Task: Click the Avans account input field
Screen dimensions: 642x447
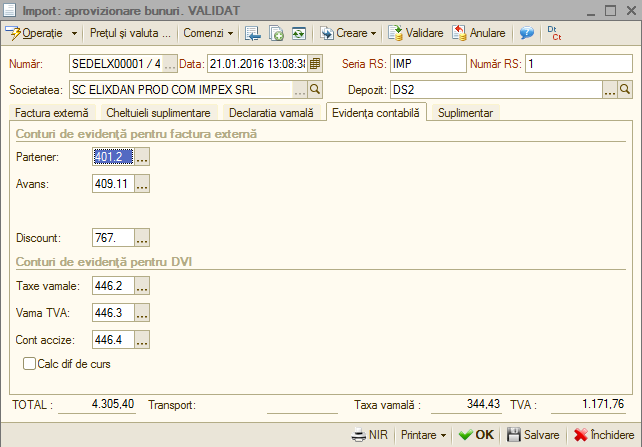Action: [113, 183]
